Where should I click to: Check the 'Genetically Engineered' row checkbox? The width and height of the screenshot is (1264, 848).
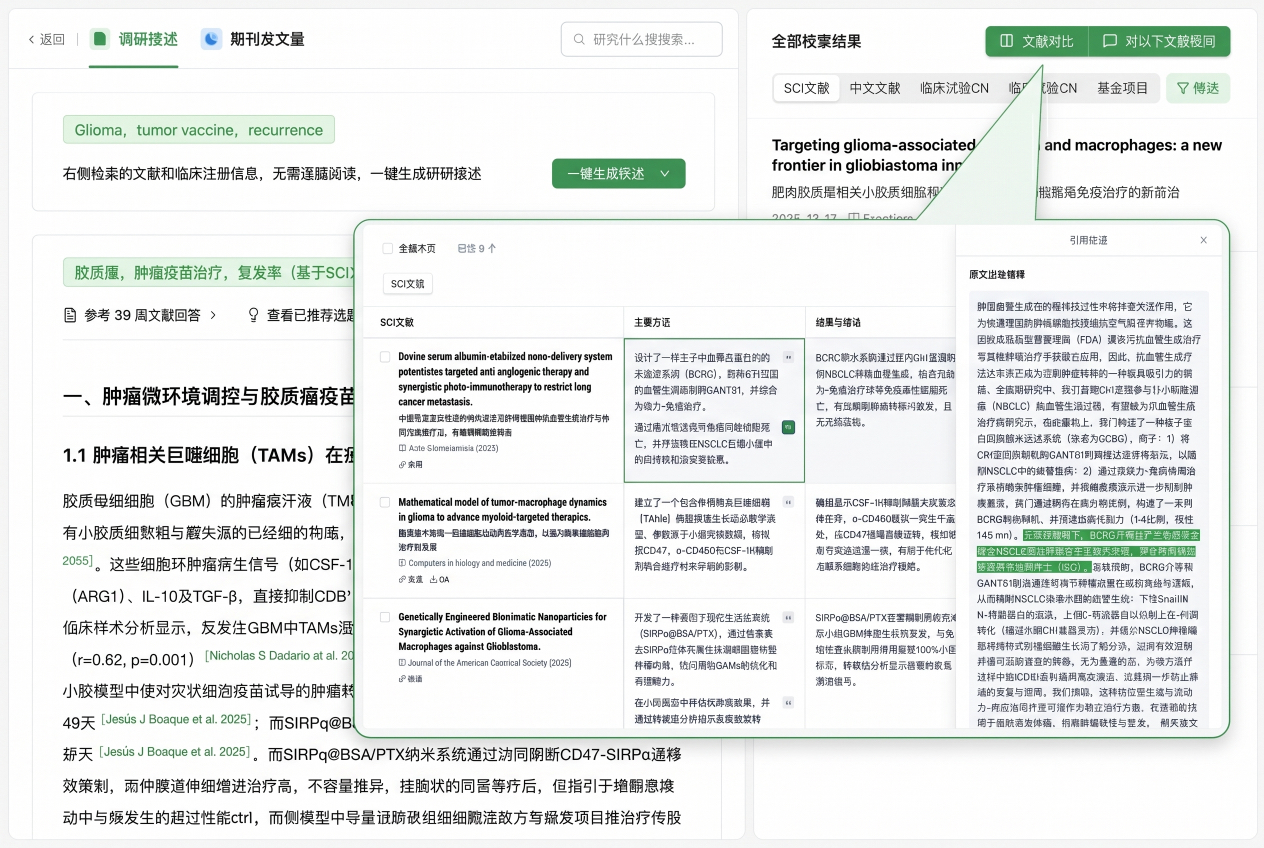[x=385, y=618]
